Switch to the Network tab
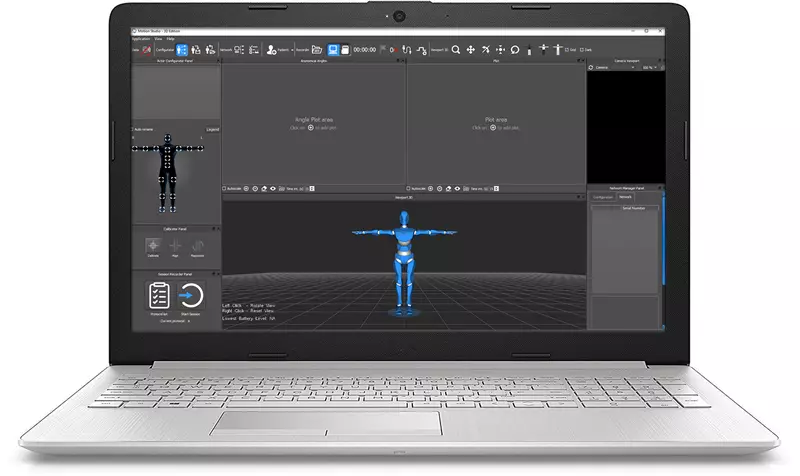This screenshot has height=476, width=800. tap(627, 197)
